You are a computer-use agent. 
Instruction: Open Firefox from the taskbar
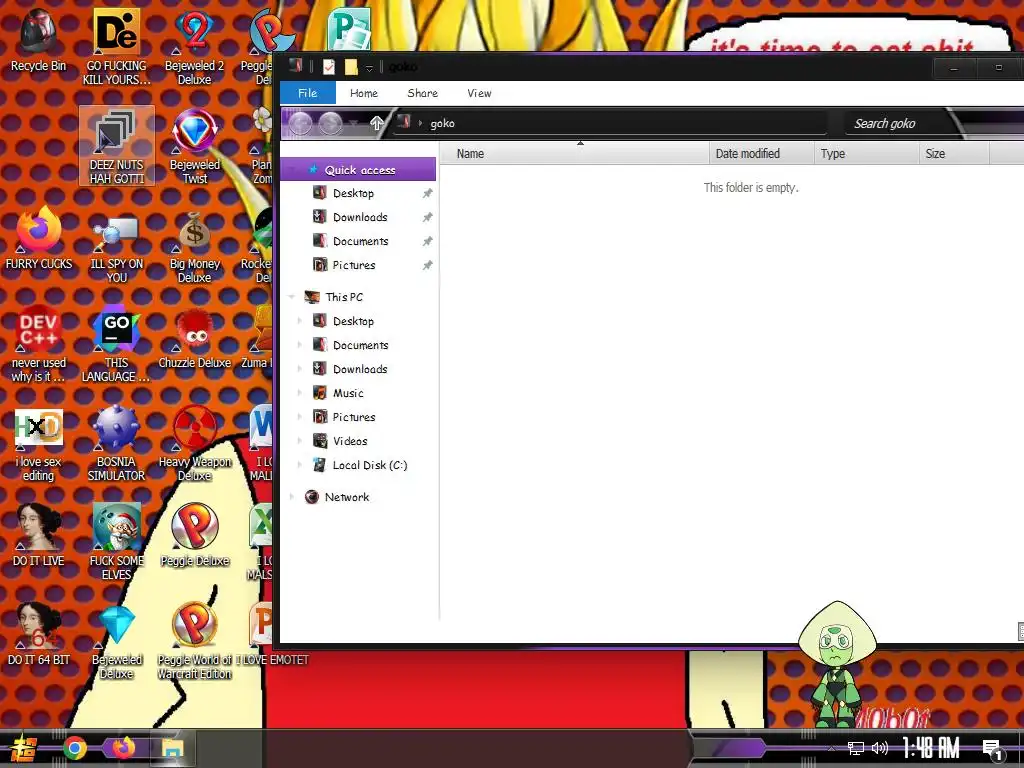click(x=123, y=748)
